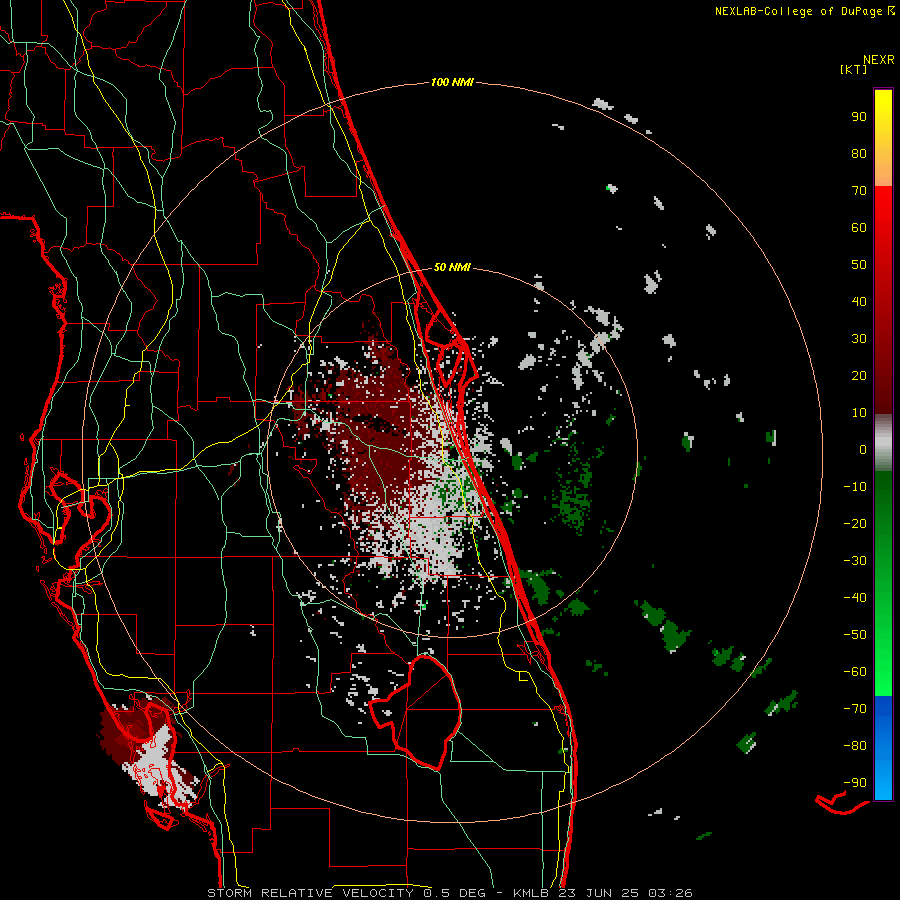Click the -70 knot scale label

tap(855, 709)
